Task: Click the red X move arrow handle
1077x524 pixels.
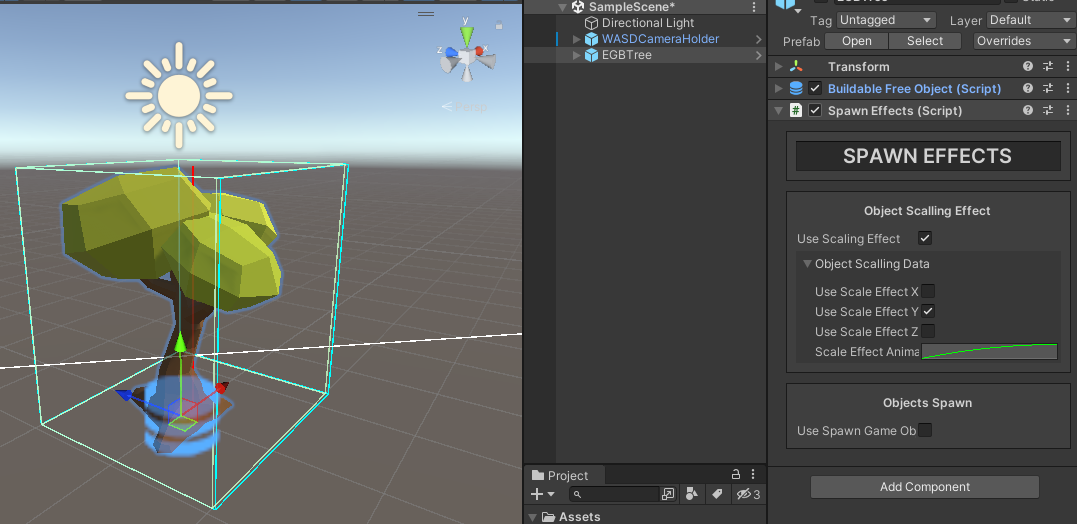Action: click(221, 388)
